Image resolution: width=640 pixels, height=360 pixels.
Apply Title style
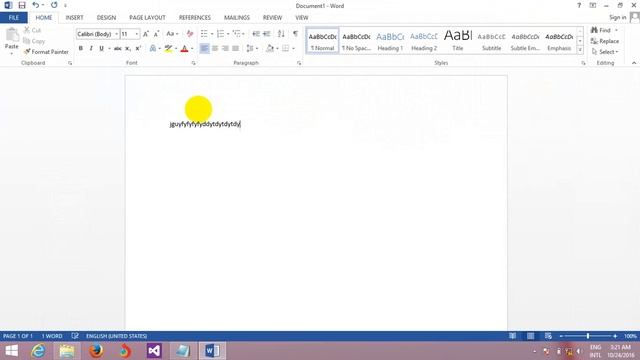pos(458,41)
